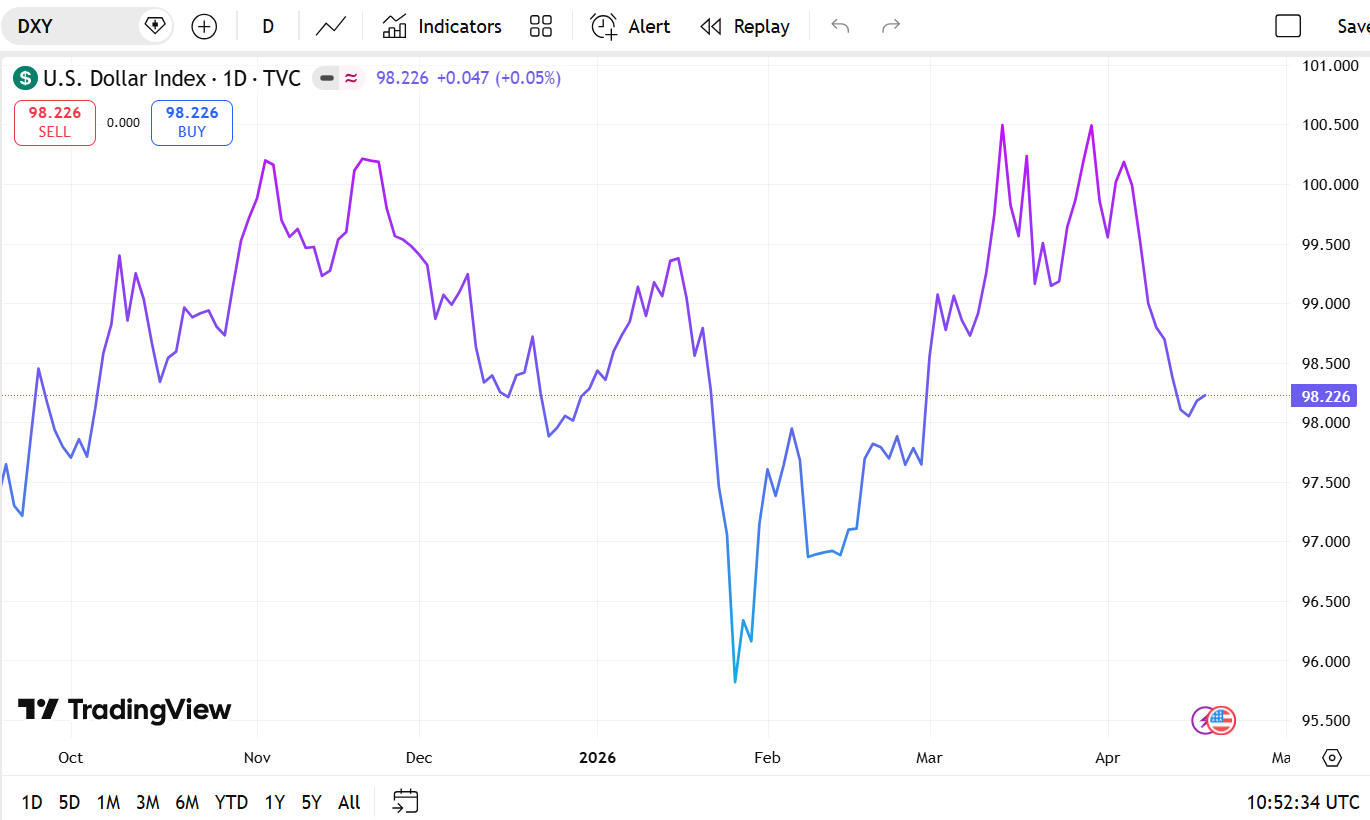This screenshot has width=1370, height=820.
Task: Click the undo arrow
Action: click(x=840, y=26)
